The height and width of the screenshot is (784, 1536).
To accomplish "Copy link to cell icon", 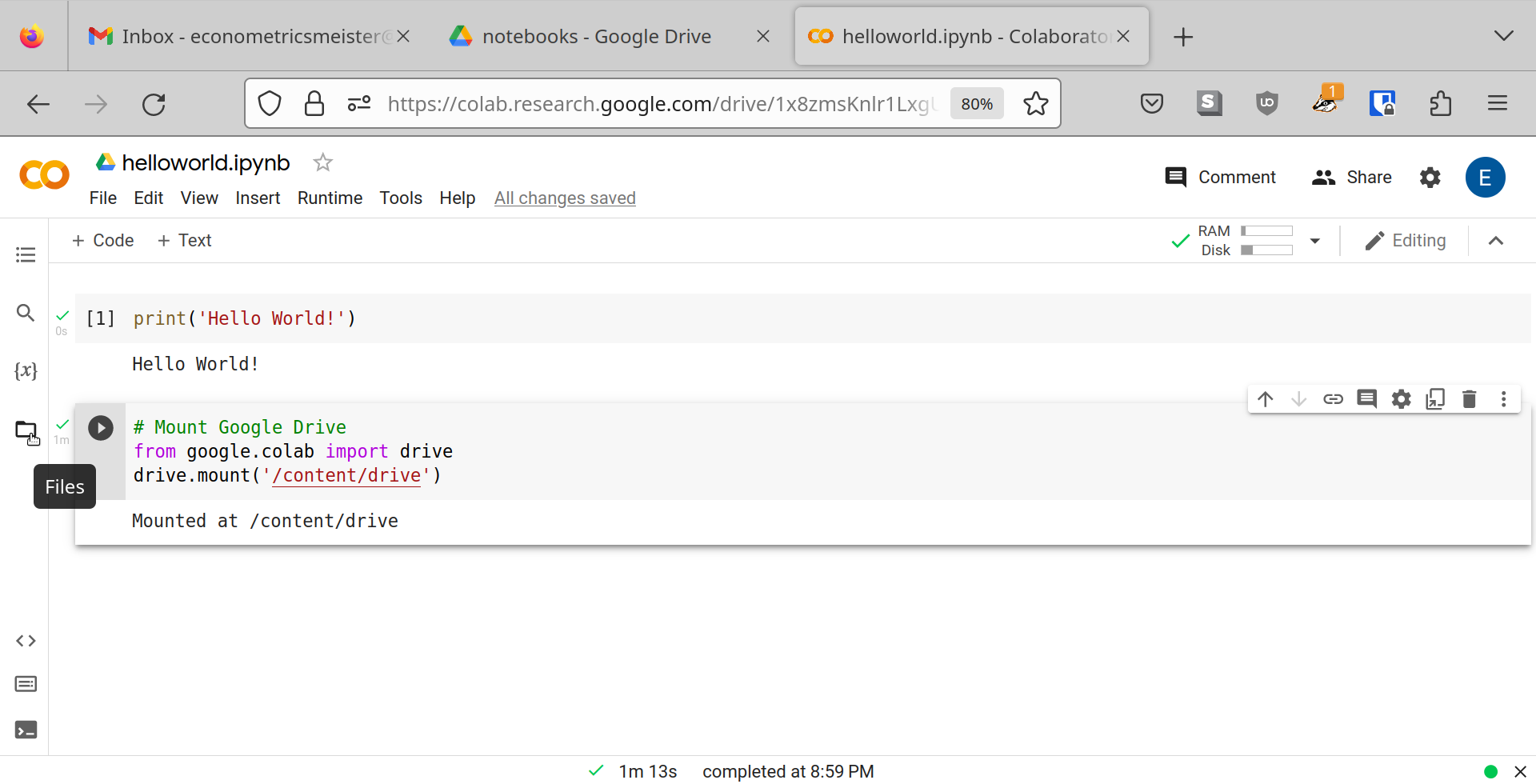I will pos(1333,398).
